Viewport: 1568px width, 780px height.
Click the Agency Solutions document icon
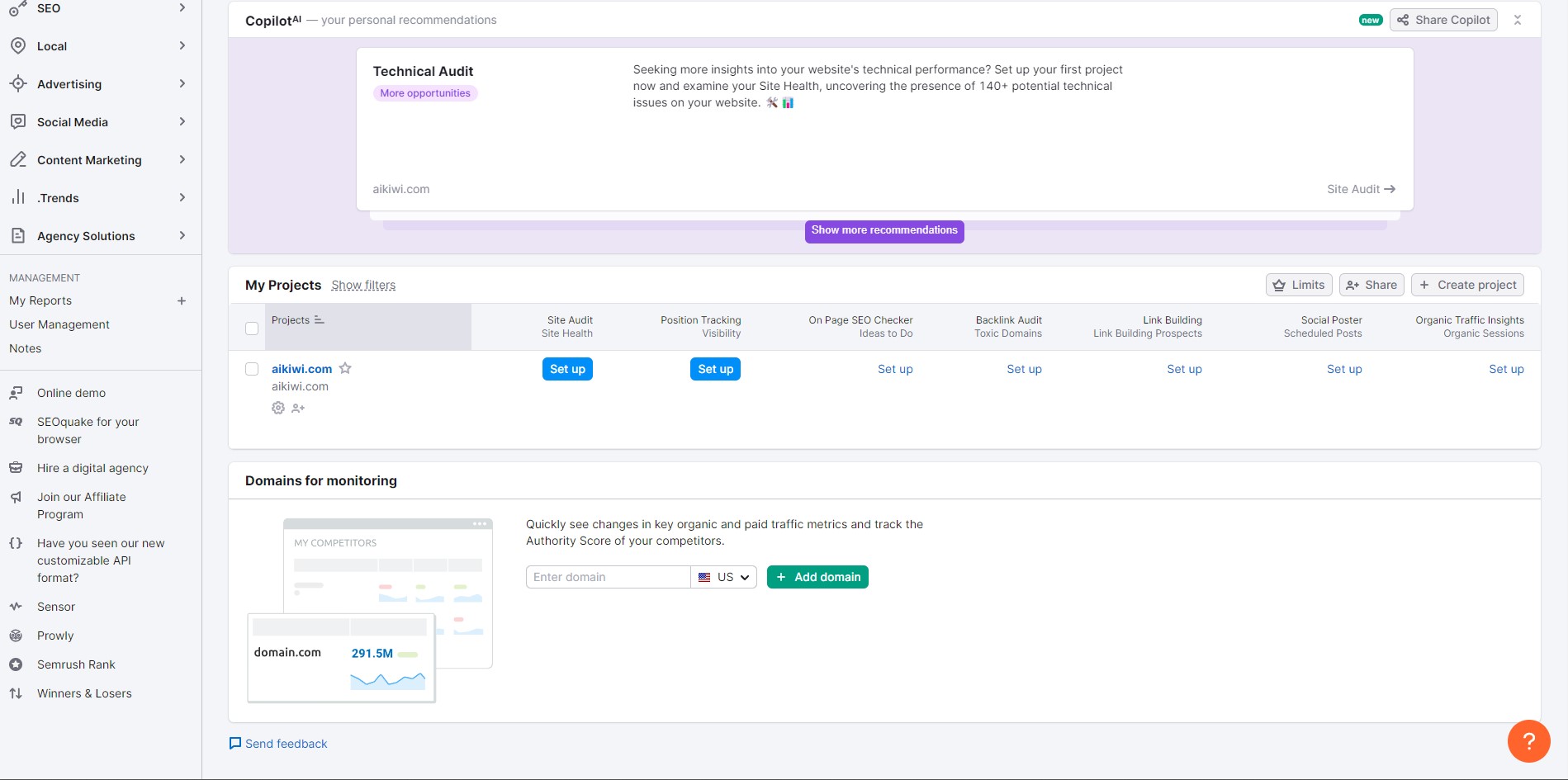17,236
